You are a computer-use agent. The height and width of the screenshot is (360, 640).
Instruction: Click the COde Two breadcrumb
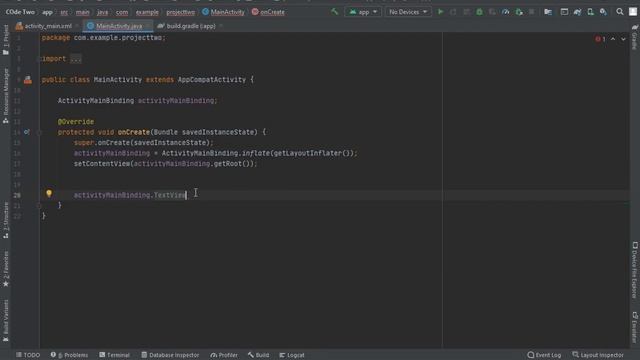tap(20, 12)
